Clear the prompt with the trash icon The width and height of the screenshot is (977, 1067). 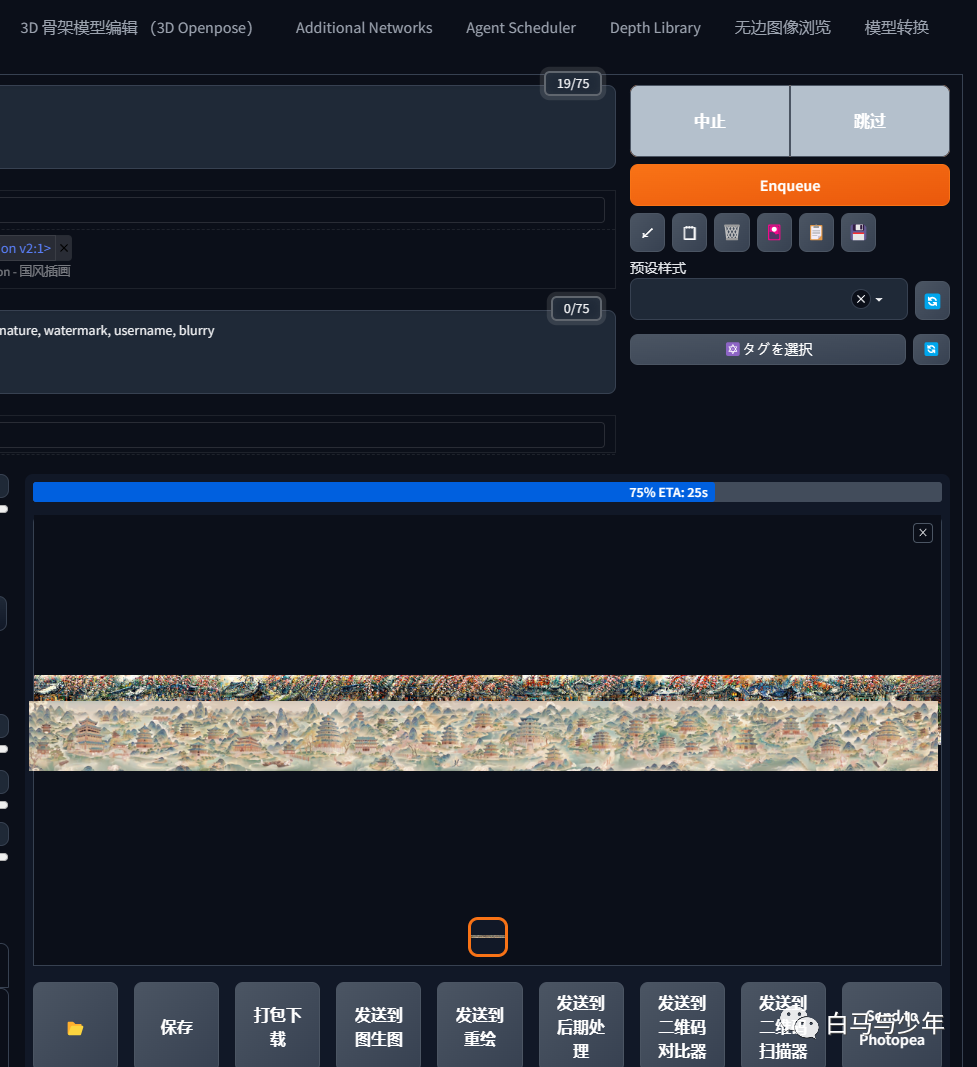point(731,233)
